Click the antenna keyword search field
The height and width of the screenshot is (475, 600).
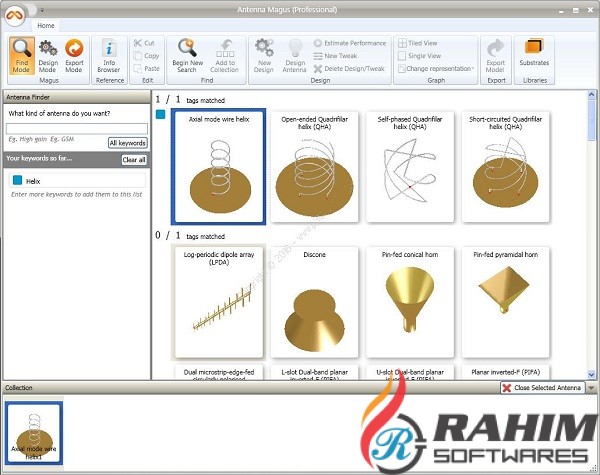click(77, 128)
